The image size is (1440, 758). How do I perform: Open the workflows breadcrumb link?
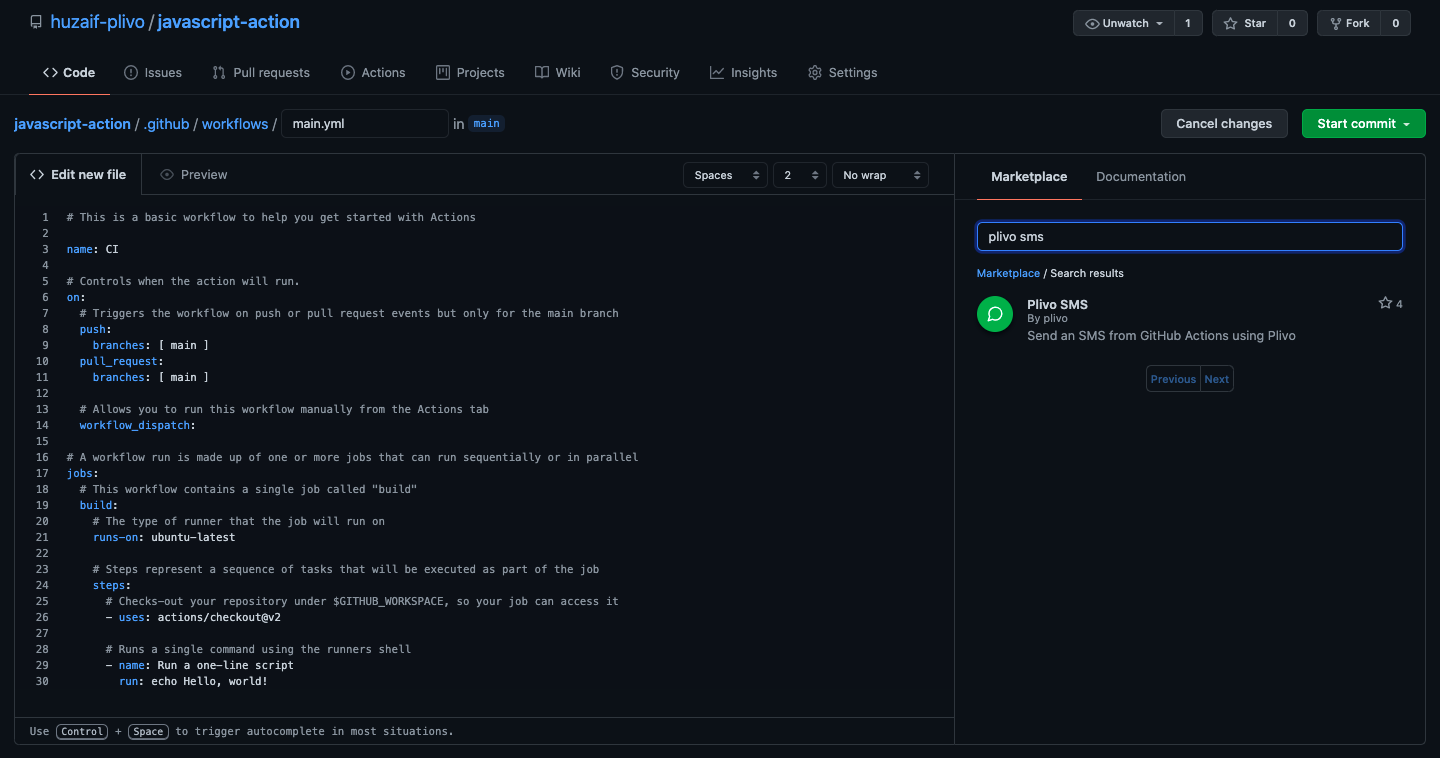tap(234, 123)
